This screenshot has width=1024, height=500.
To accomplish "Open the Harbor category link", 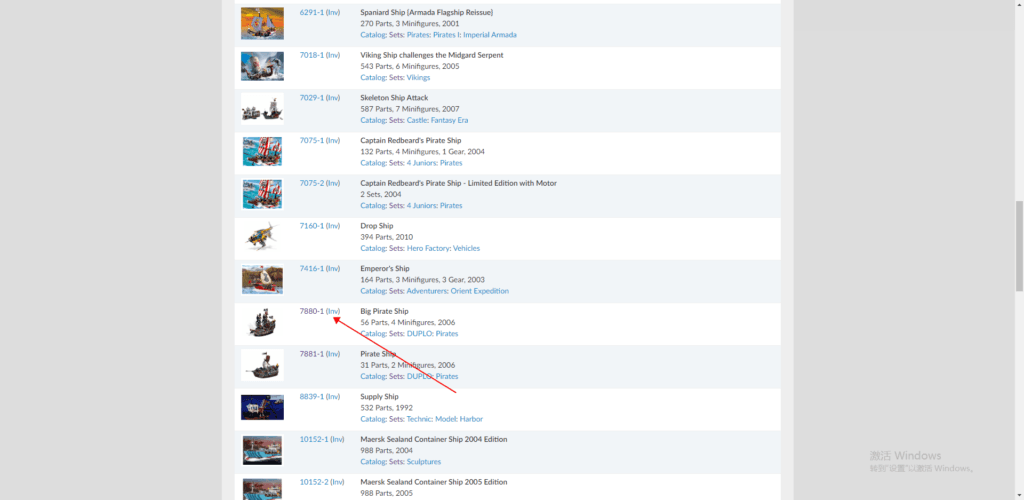I will tap(471, 419).
